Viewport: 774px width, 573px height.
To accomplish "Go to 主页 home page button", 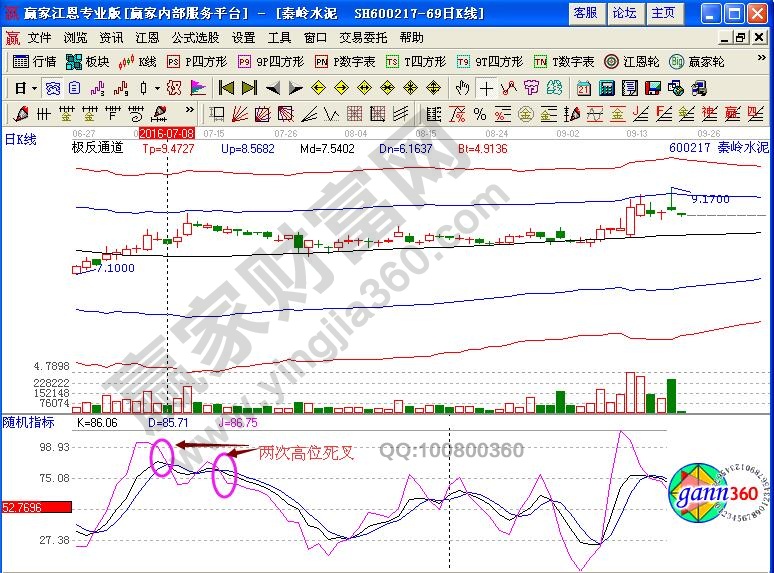I will coord(662,13).
